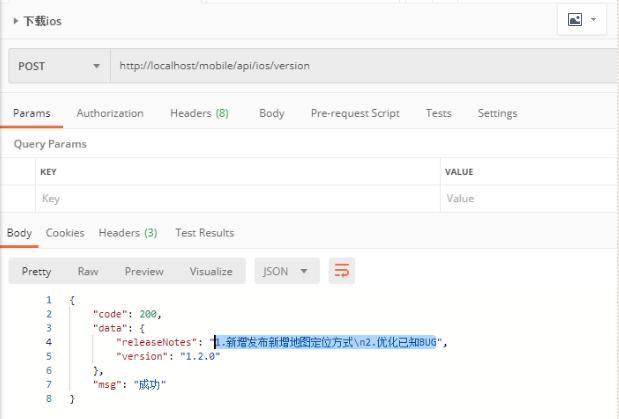This screenshot has height=419, width=619.
Task: Click the "releaseNotes" key in response
Action: [157, 342]
